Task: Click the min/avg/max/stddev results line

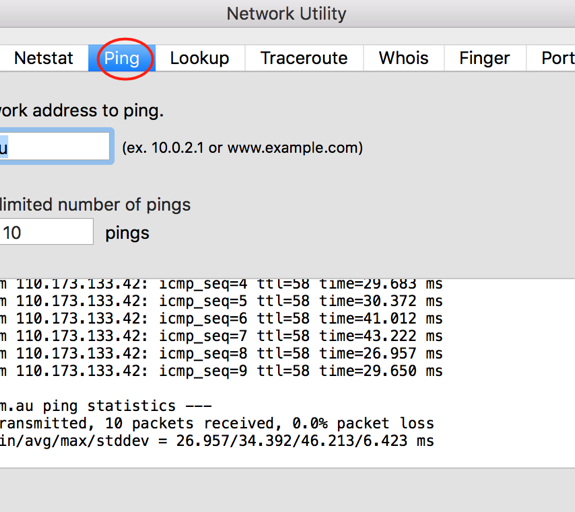Action: pos(217,441)
